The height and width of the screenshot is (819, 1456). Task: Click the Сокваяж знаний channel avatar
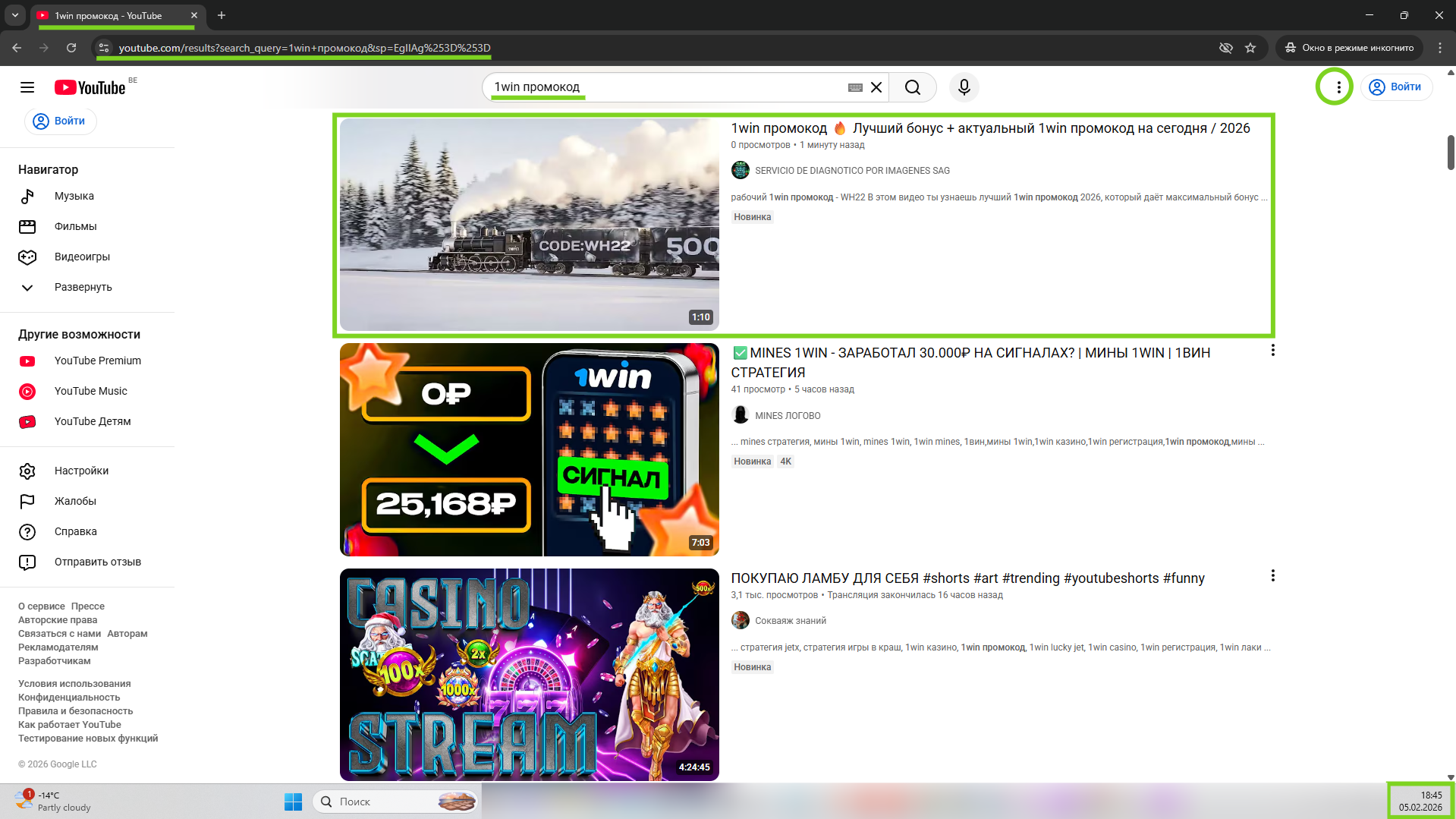click(741, 621)
